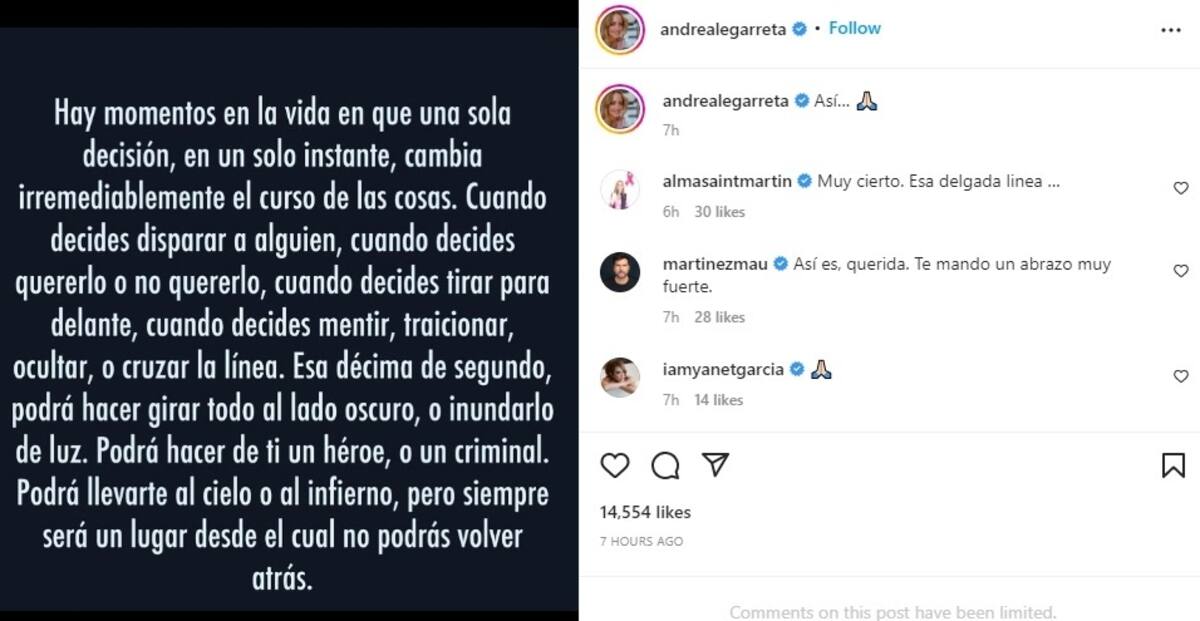Like iamyanetgarcia's comment heart
The image size is (1200, 621).
pyautogui.click(x=1180, y=376)
